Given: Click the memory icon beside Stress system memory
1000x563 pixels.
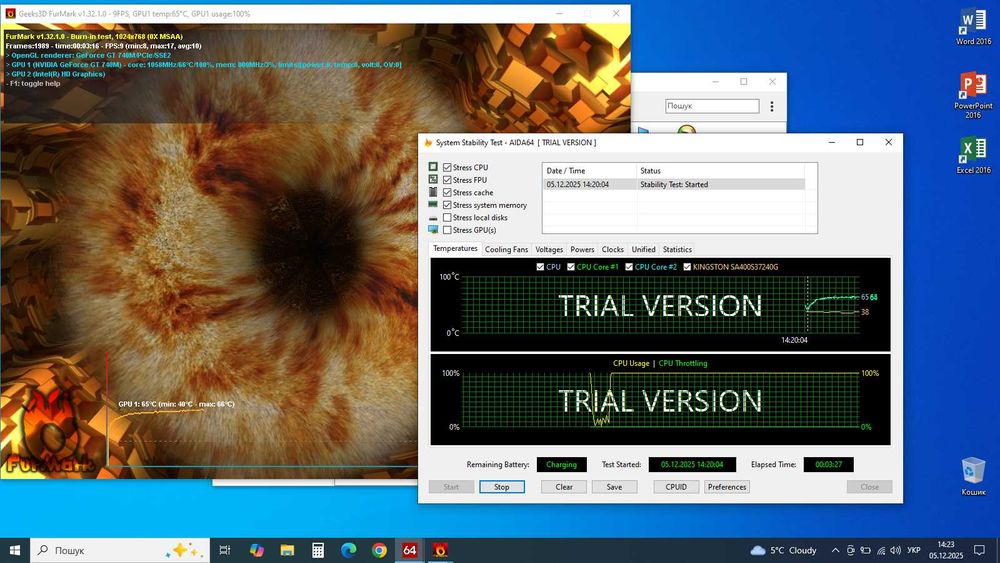Looking at the screenshot, I should tap(433, 205).
